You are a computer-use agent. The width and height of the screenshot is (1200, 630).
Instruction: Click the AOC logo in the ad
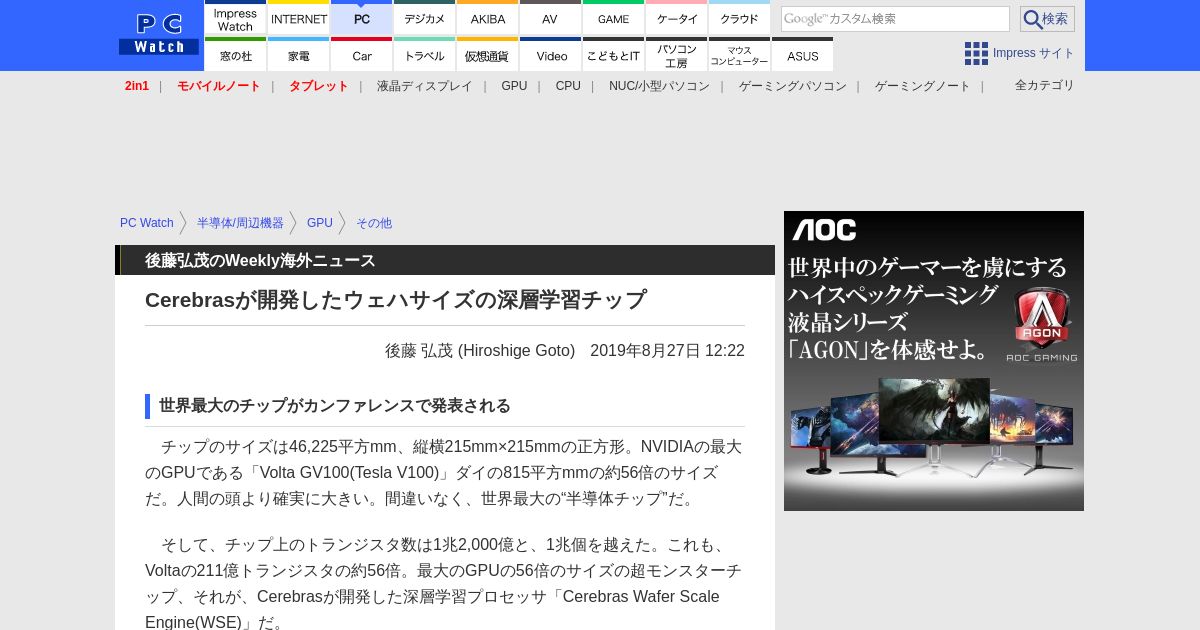click(825, 230)
